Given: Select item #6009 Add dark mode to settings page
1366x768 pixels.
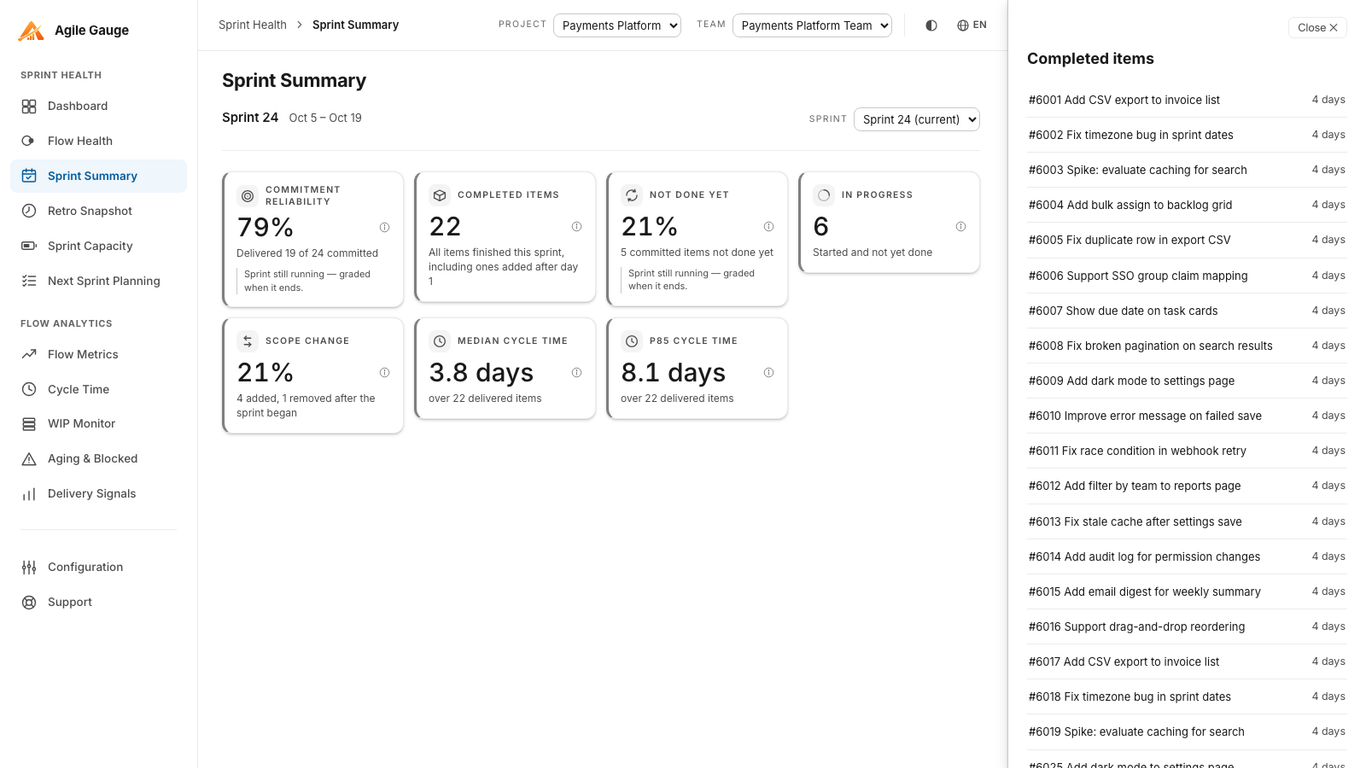Looking at the screenshot, I should (x=1187, y=381).
